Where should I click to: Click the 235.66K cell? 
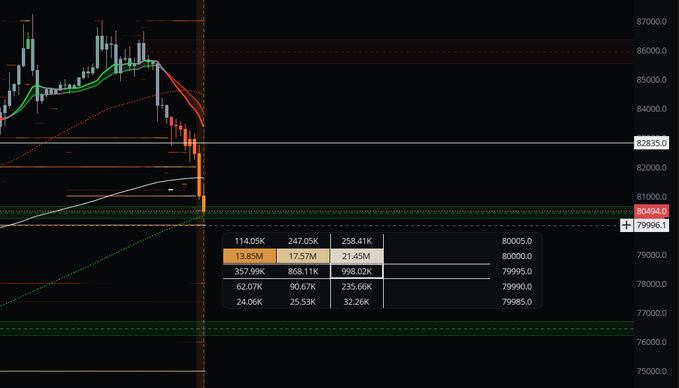356,287
